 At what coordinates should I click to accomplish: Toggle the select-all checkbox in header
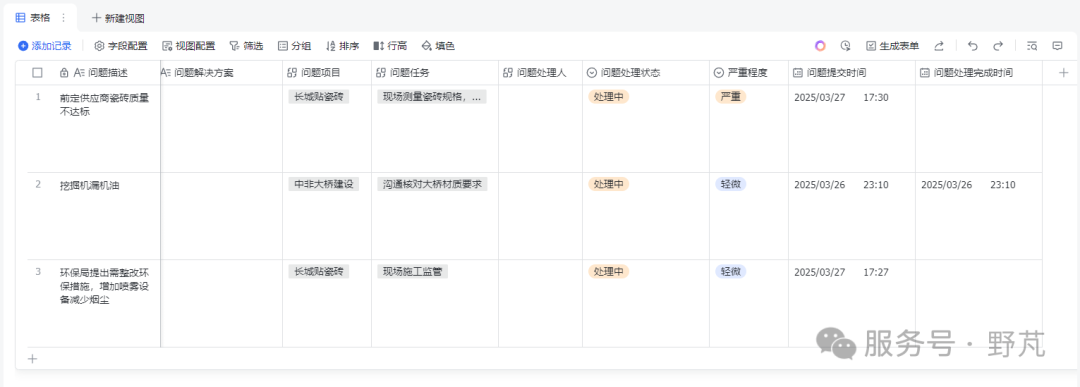(37, 72)
